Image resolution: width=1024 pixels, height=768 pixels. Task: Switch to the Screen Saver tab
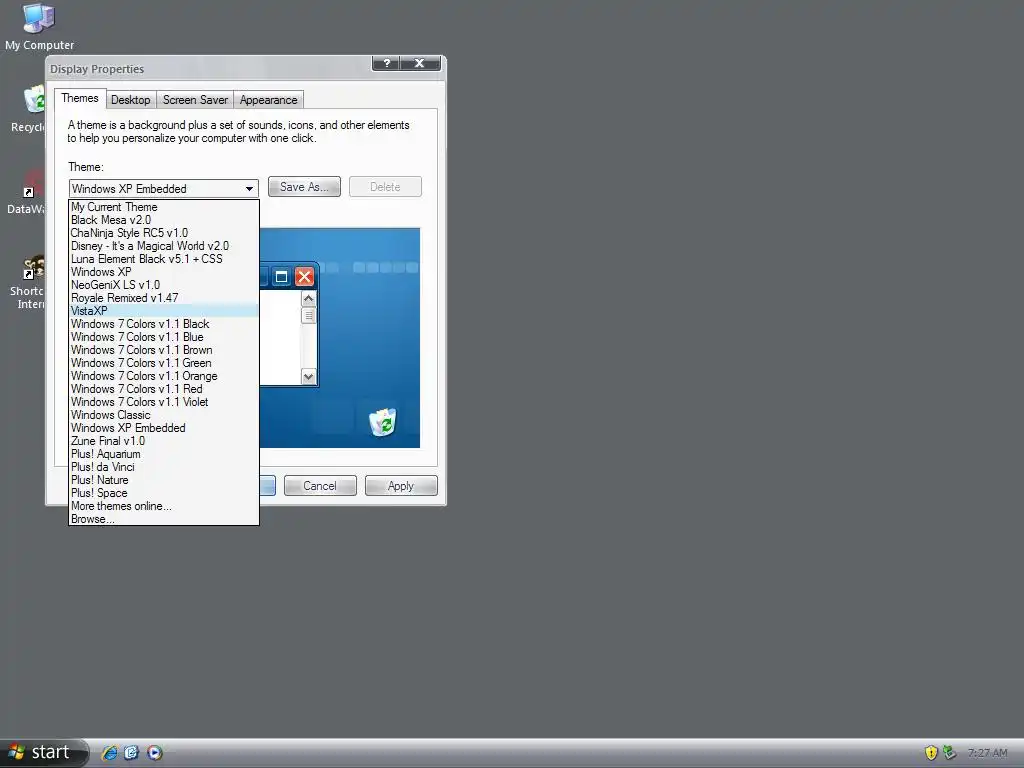coord(195,100)
